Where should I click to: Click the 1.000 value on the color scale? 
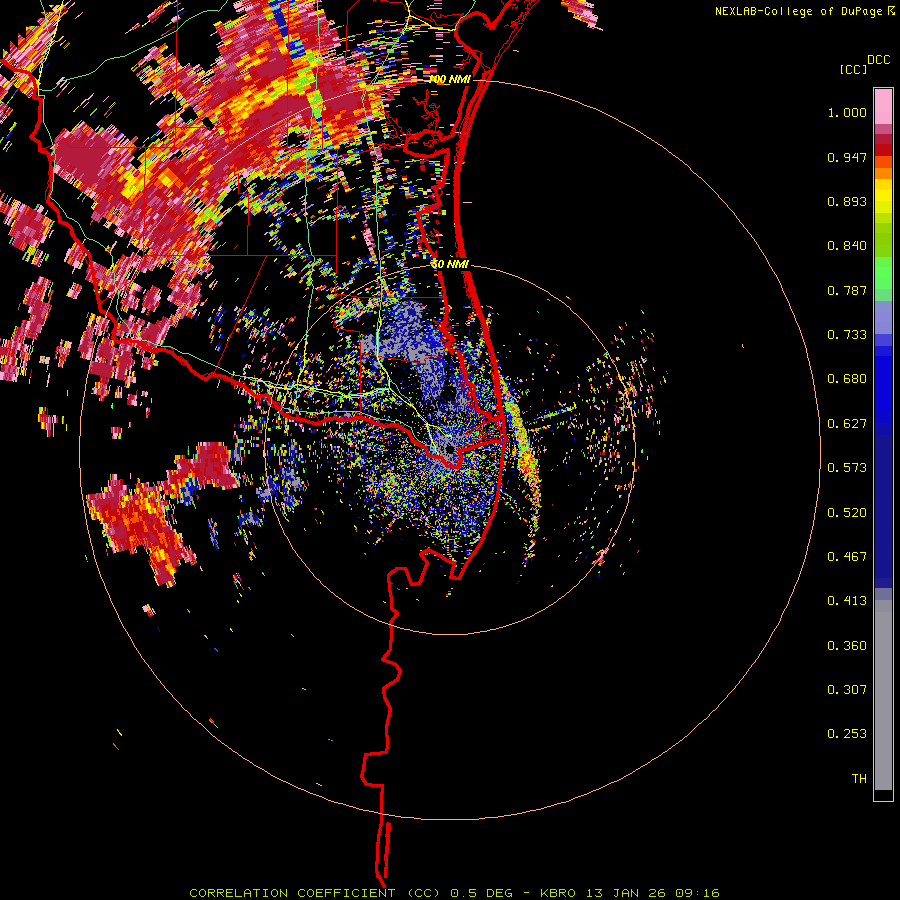point(847,112)
